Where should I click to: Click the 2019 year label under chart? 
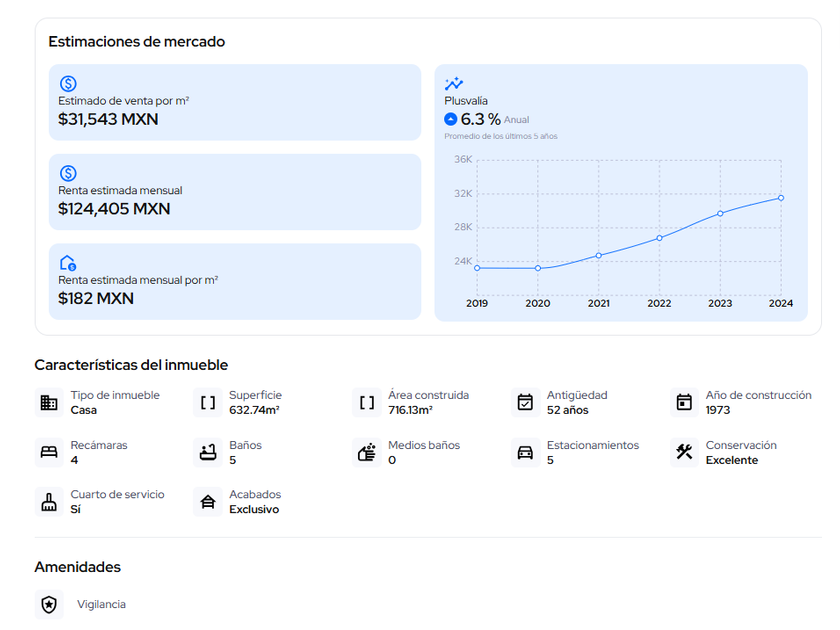click(x=477, y=303)
